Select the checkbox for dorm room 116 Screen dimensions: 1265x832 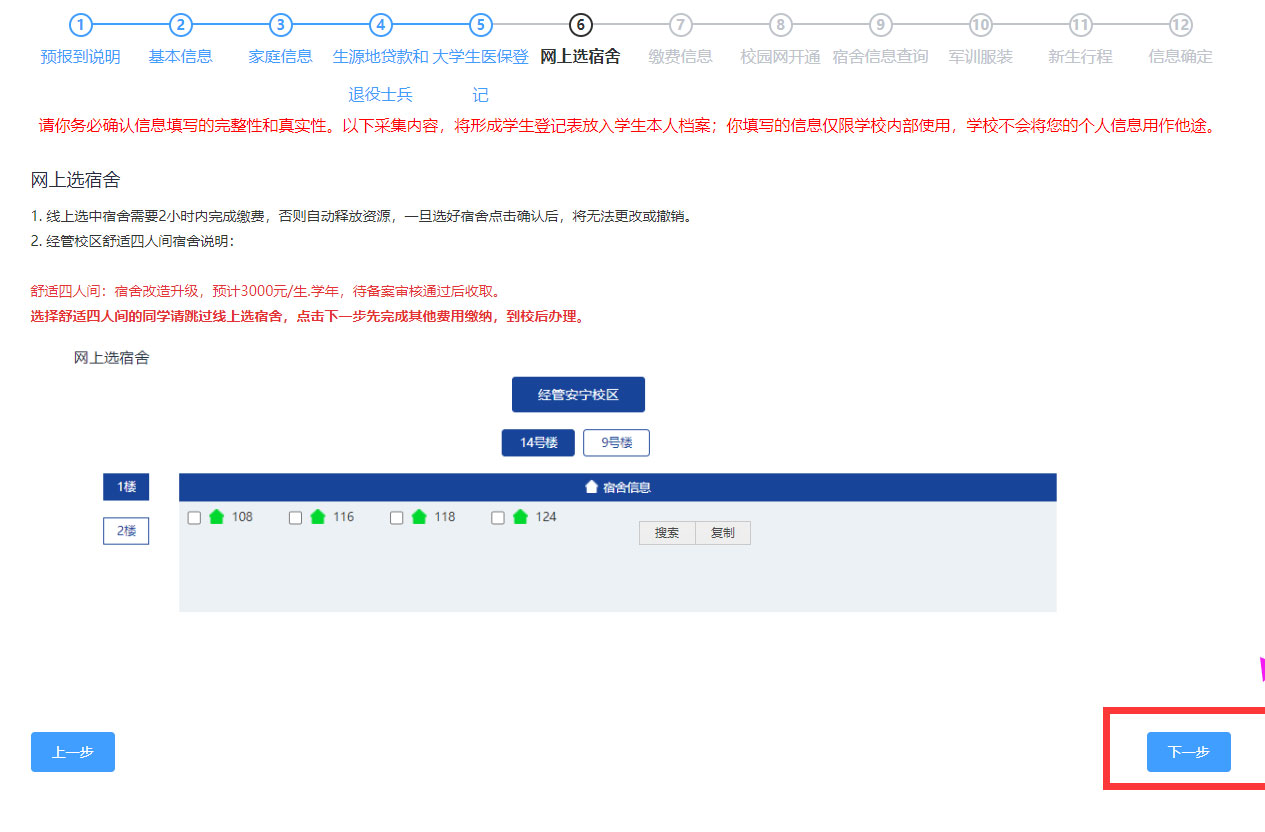295,518
